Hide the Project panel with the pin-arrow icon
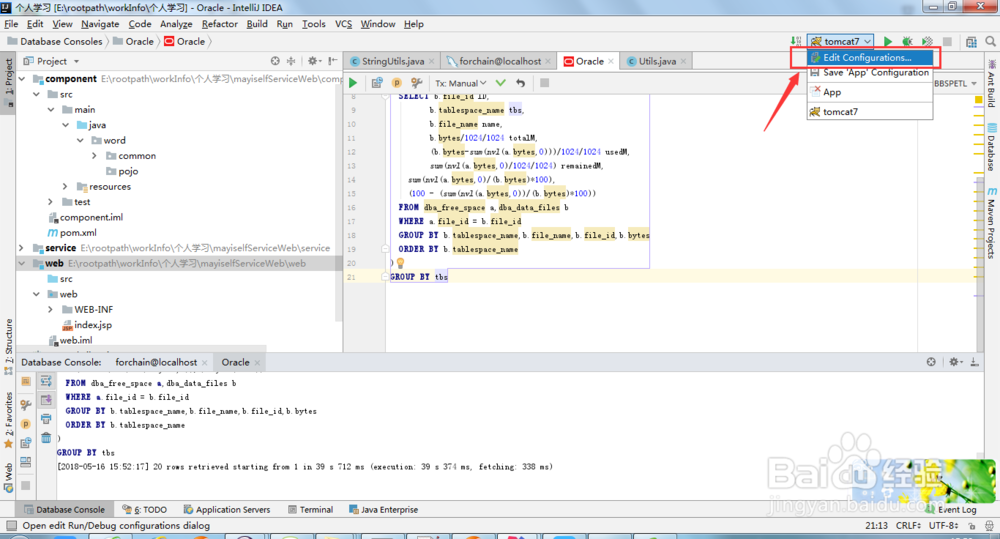The image size is (1000, 539). pyautogui.click(x=332, y=61)
